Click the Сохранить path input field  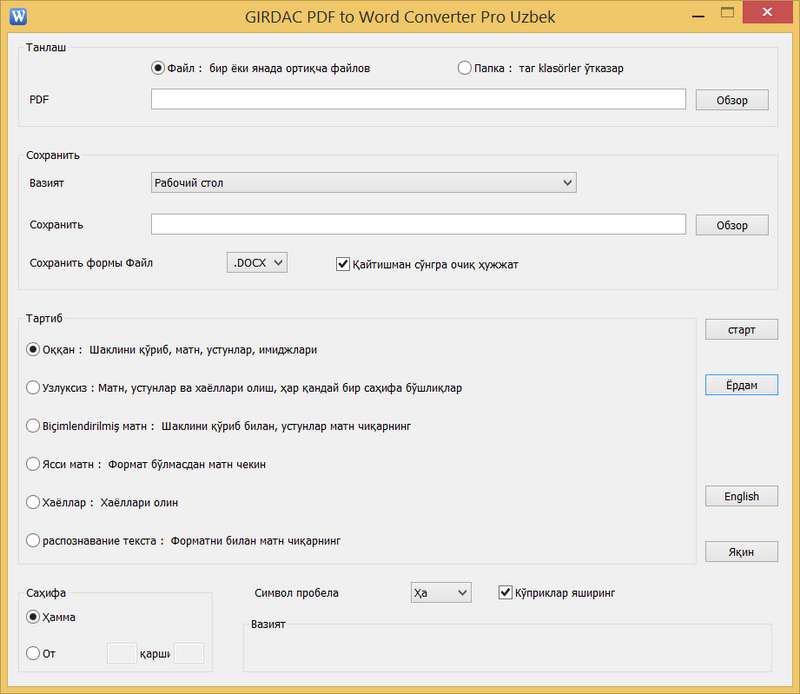[418, 224]
